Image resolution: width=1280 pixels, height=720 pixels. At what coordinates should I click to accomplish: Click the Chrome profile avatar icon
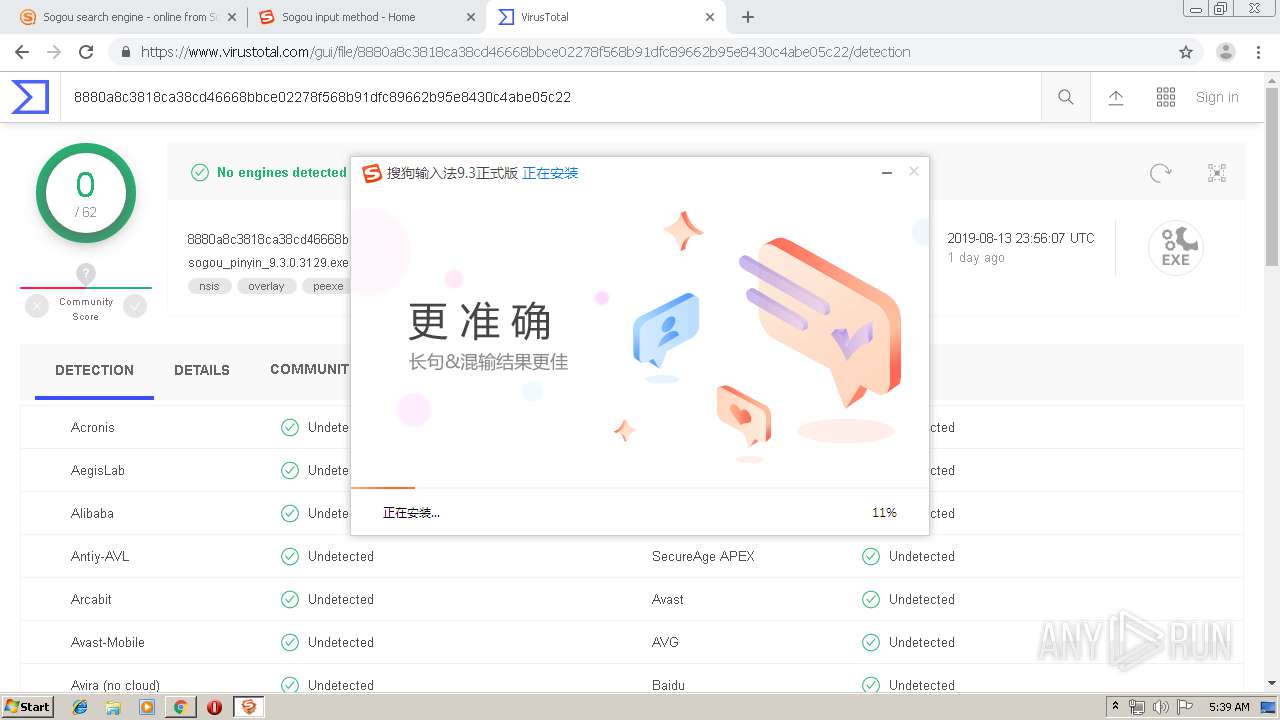point(1226,52)
